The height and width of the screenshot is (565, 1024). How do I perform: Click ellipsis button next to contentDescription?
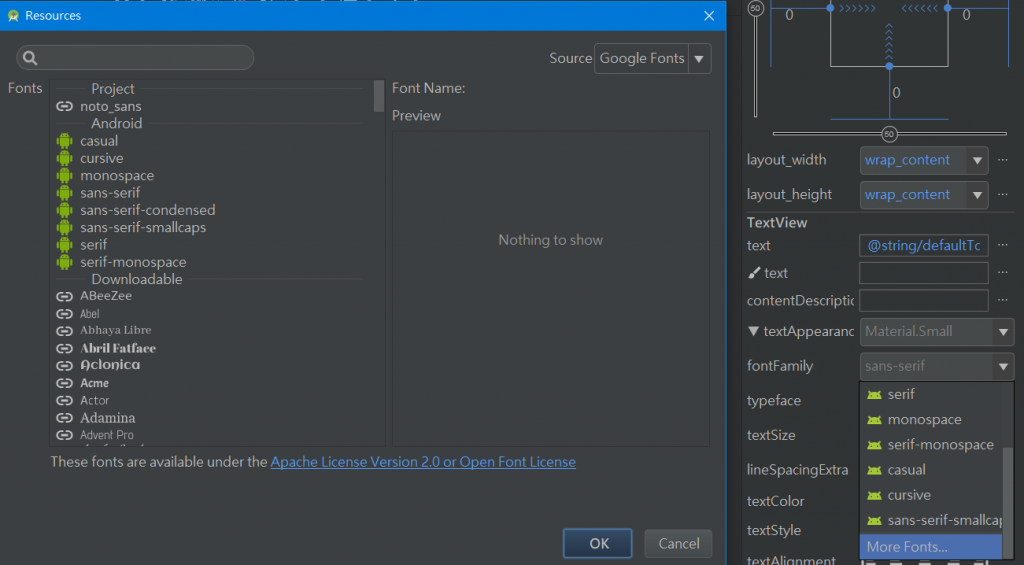coord(1002,300)
